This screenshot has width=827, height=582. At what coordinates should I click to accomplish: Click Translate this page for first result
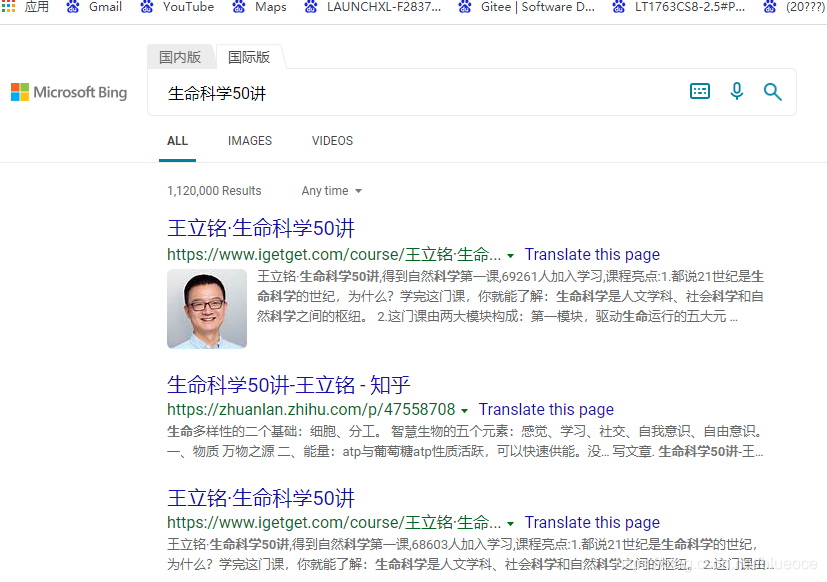[592, 255]
